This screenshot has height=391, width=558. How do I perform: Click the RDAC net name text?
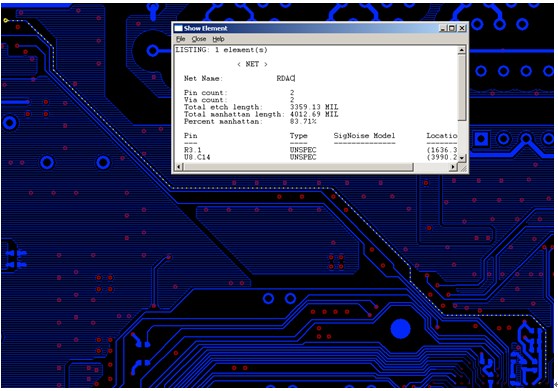tap(285, 78)
